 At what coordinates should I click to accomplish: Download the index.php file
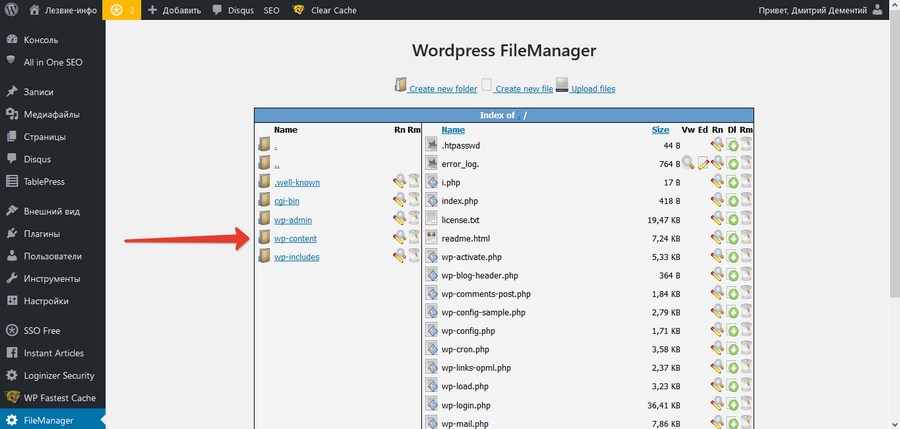[x=732, y=201]
